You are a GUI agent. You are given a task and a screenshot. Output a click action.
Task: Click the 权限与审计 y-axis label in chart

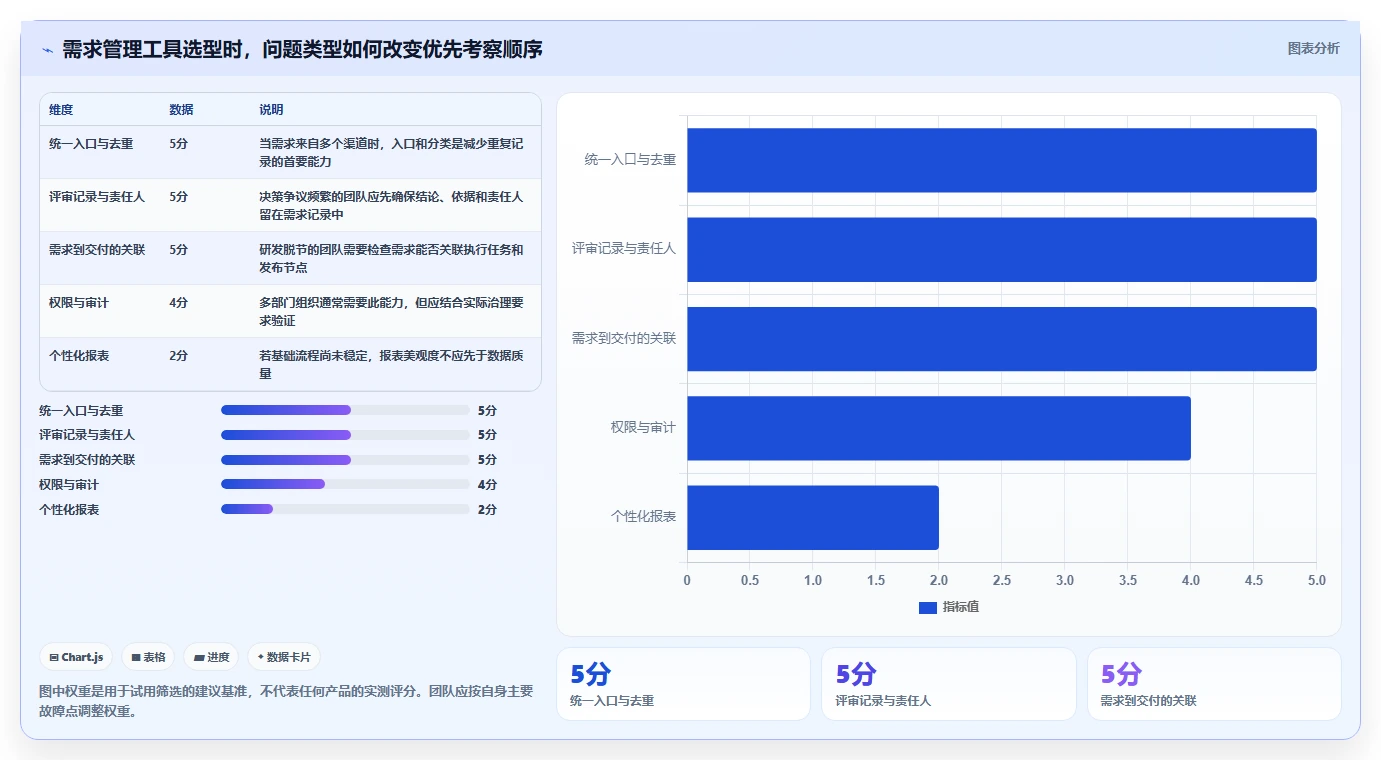[x=643, y=427]
